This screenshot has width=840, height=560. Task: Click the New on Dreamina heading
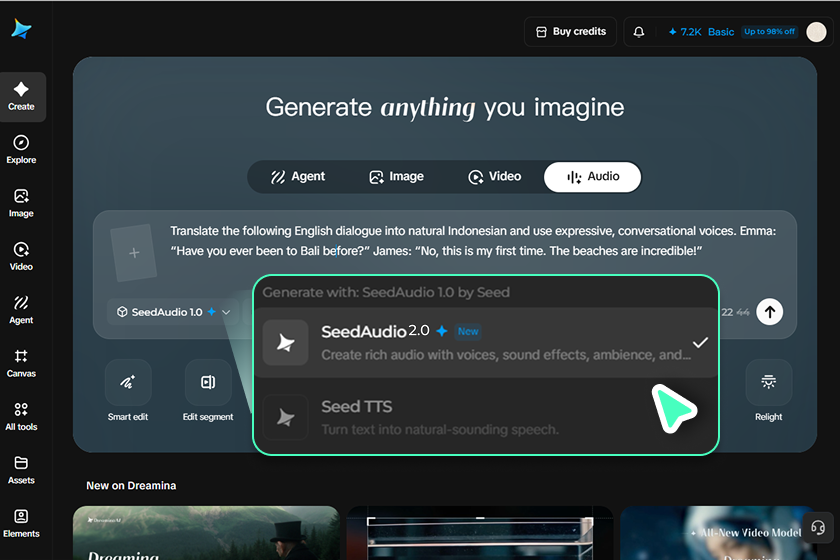pos(131,486)
